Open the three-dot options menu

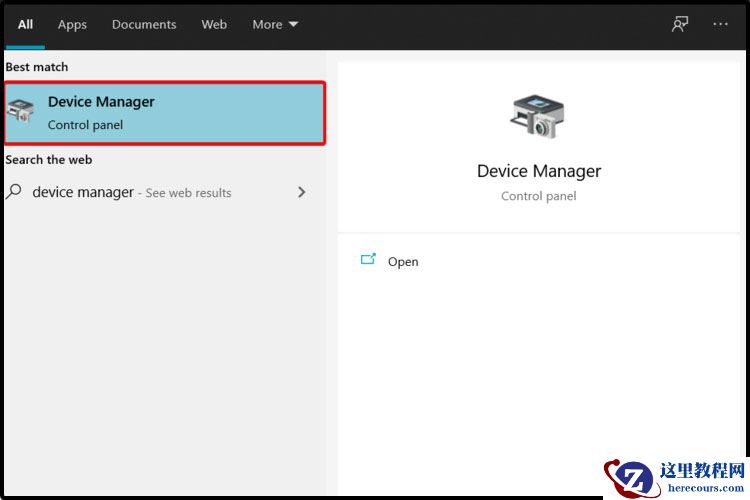coord(720,24)
